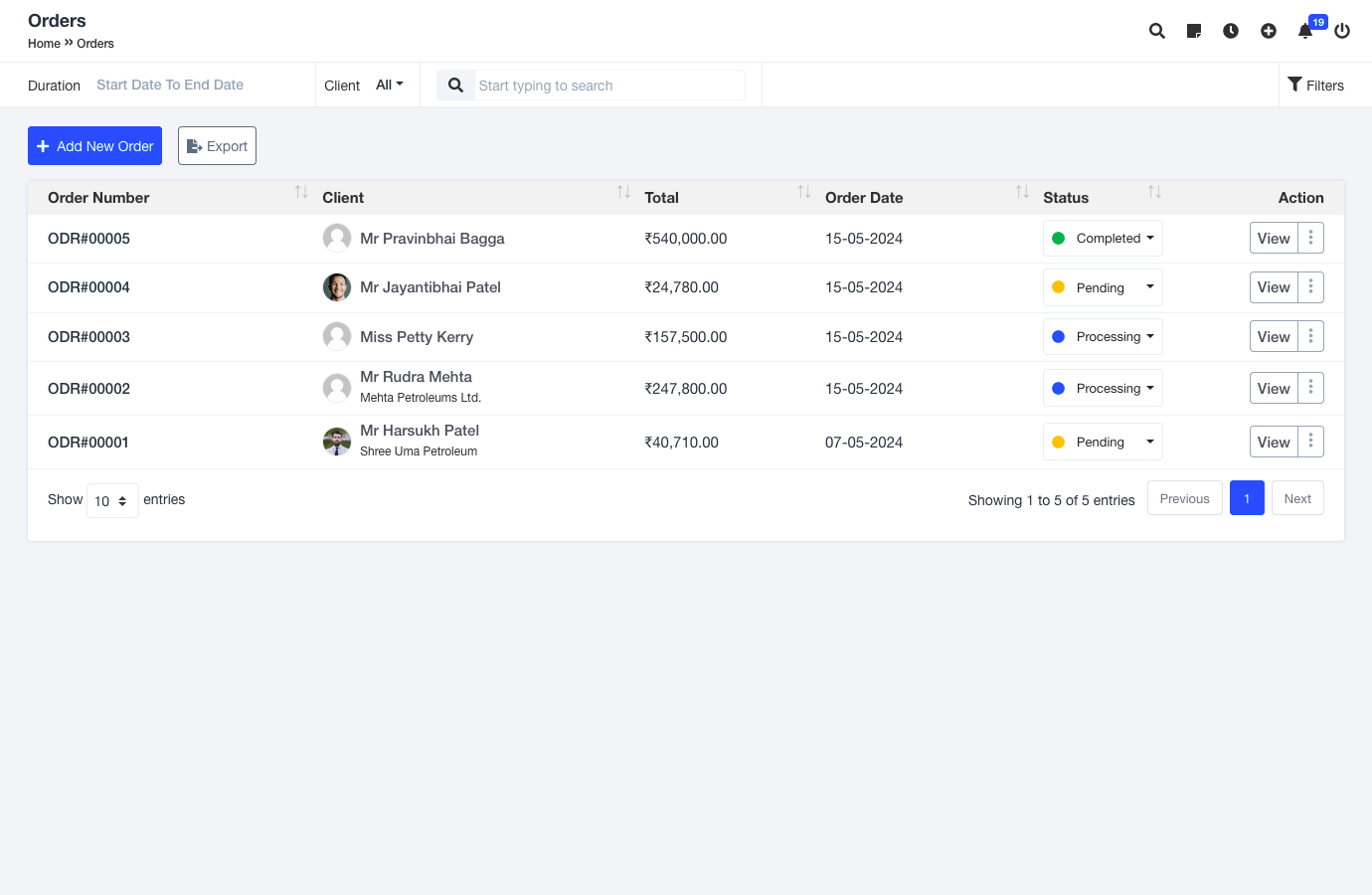Open Completed status color dropdown for ODR#00005

click(1103, 239)
